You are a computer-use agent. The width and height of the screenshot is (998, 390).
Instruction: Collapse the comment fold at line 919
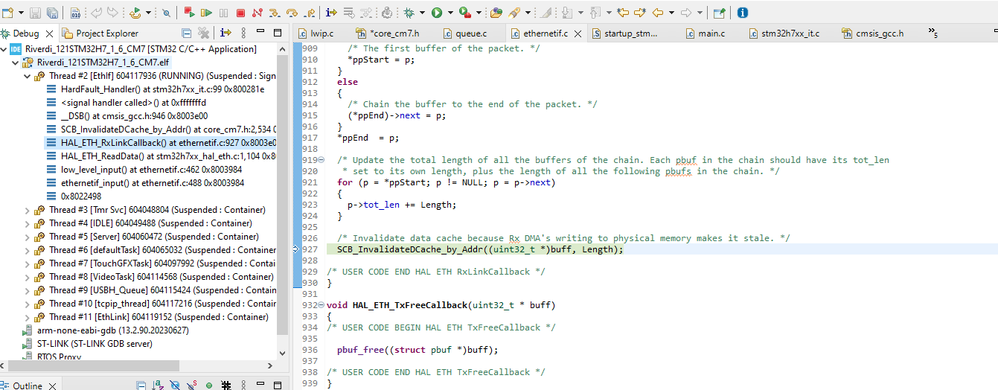pos(321,159)
